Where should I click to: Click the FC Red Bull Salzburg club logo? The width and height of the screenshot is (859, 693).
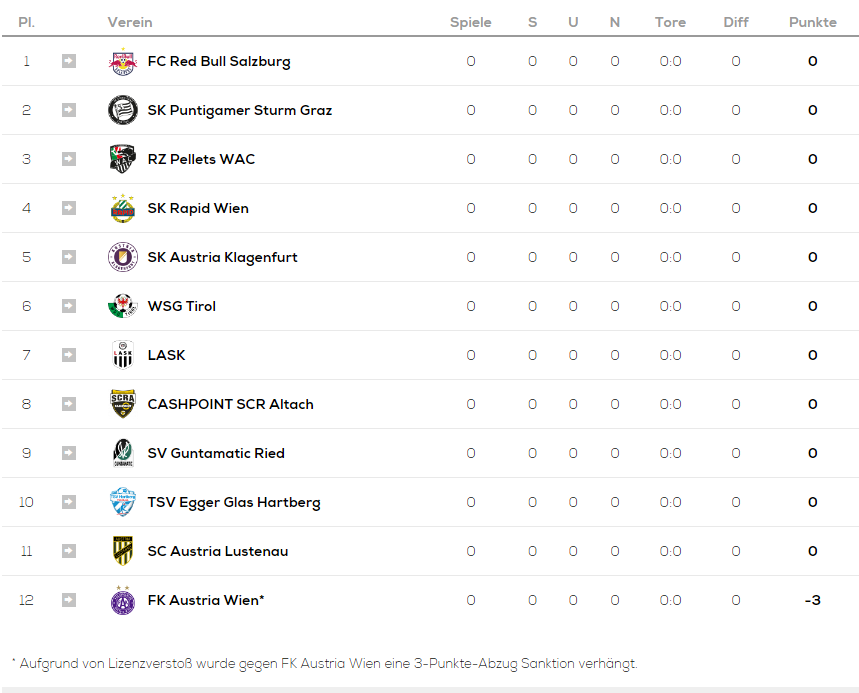pos(123,61)
